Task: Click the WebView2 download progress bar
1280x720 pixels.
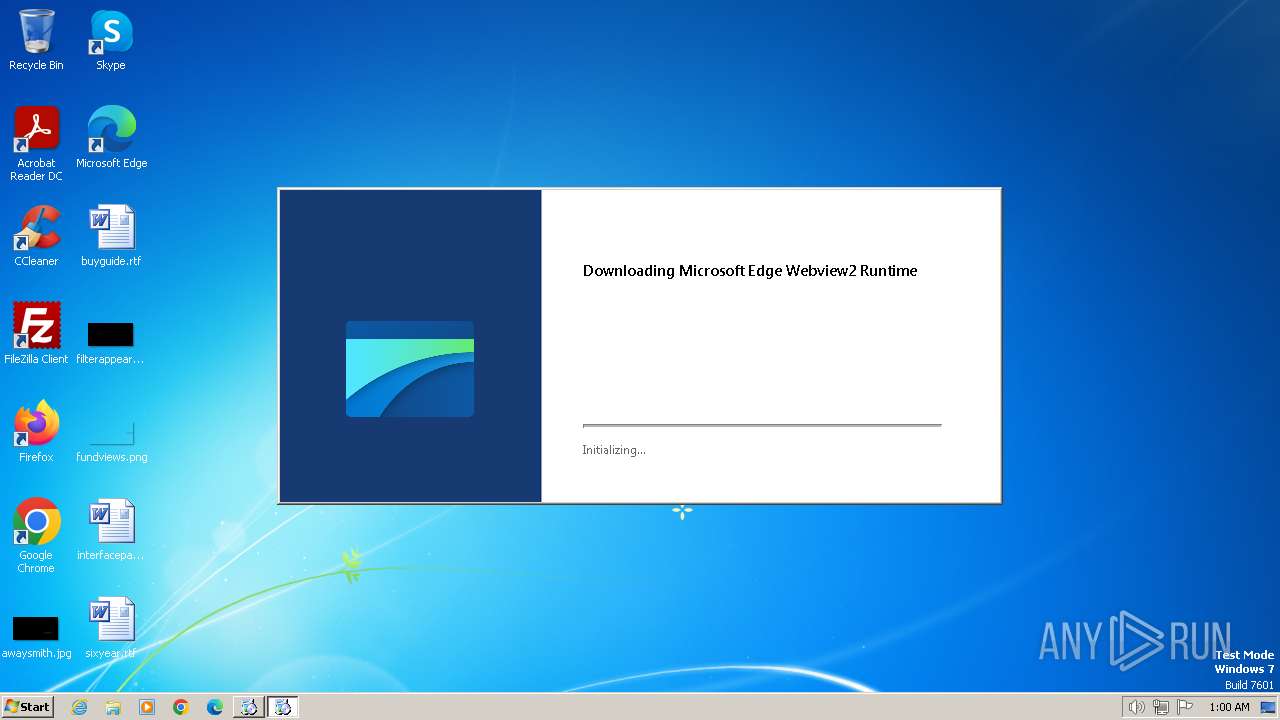Action: click(x=762, y=425)
